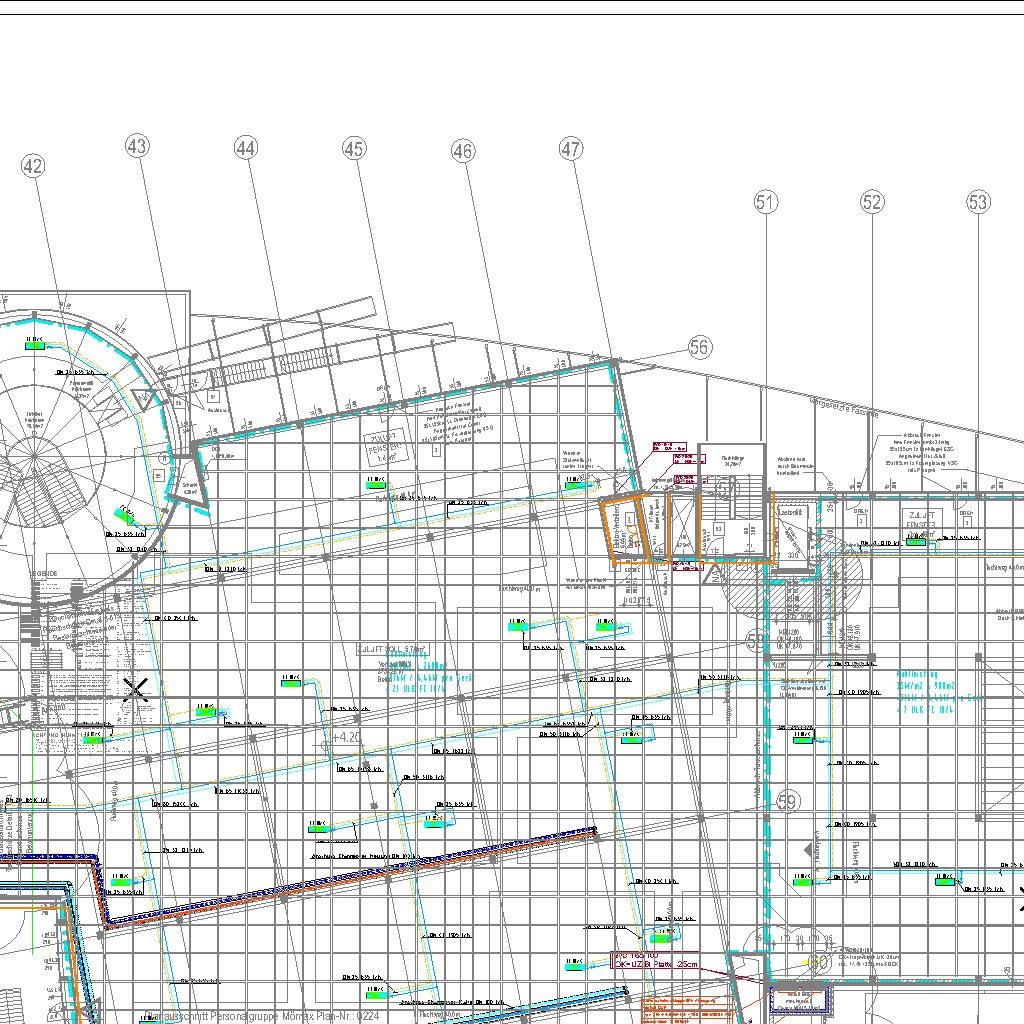The image size is (1024, 1024).
Task: Click axis bubble 51
Action: [x=765, y=202]
